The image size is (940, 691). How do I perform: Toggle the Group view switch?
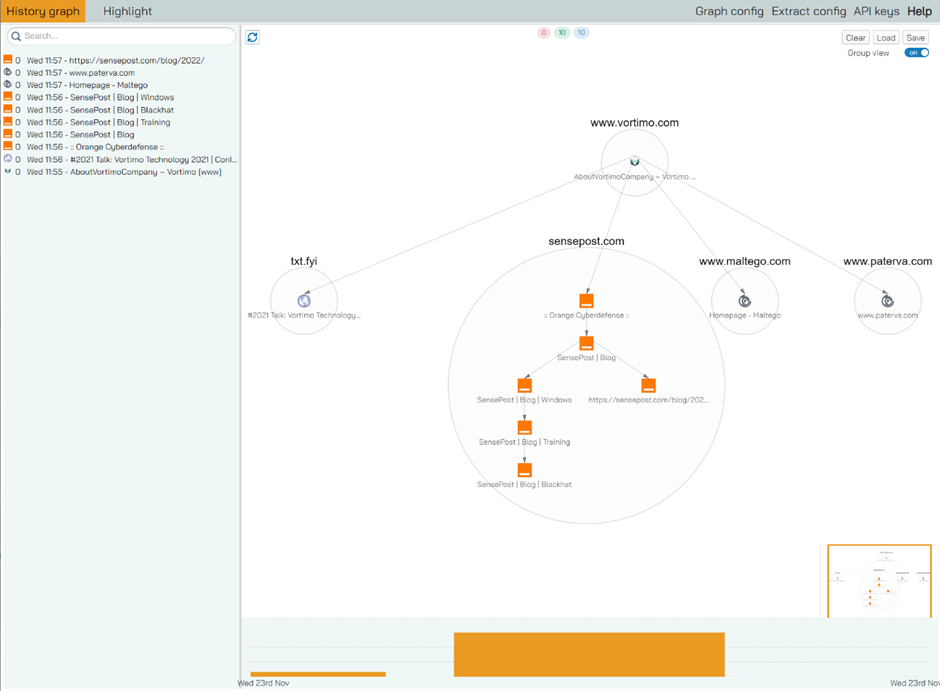click(x=917, y=53)
